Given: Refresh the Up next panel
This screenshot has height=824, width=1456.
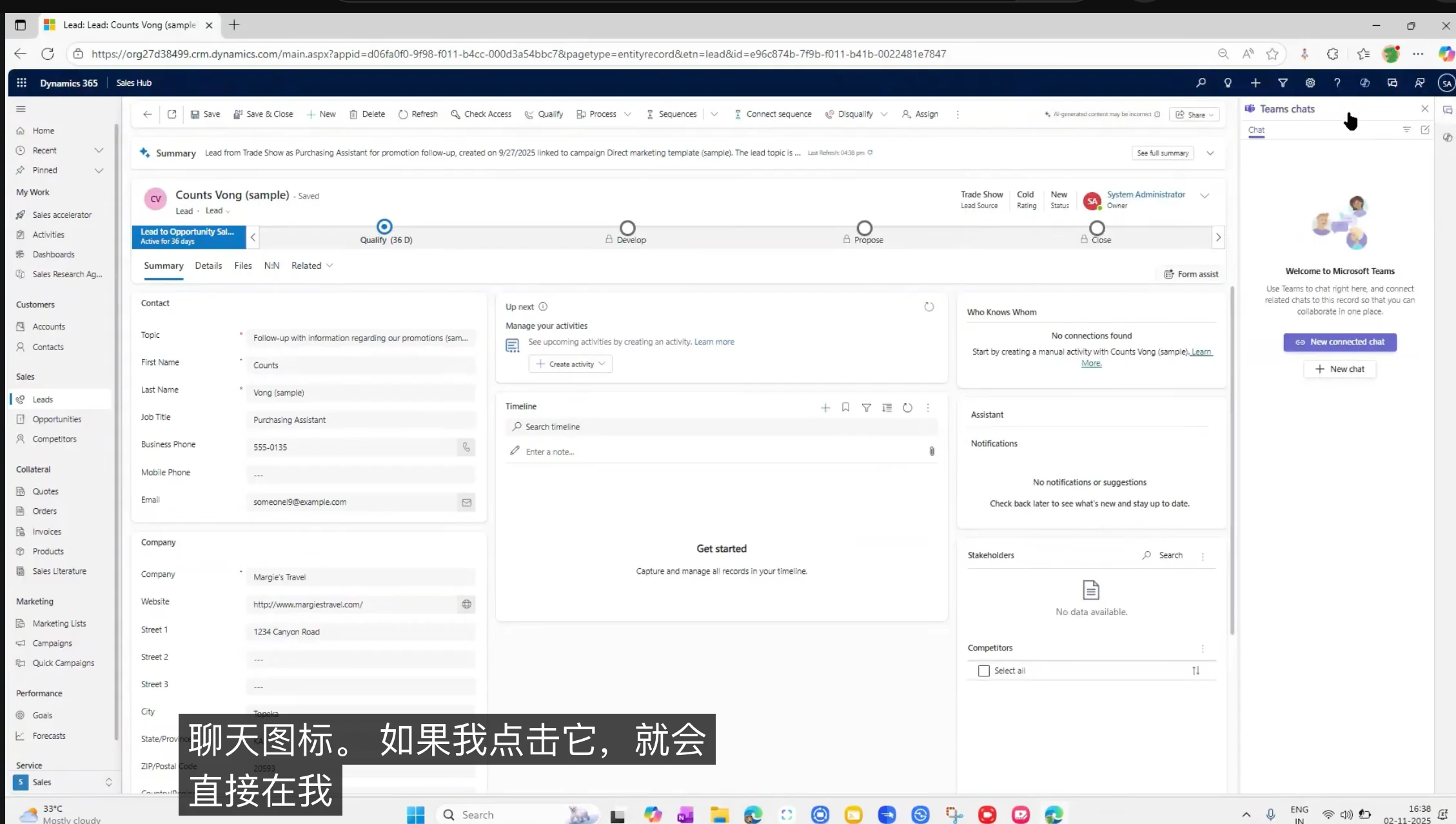Looking at the screenshot, I should [929, 307].
